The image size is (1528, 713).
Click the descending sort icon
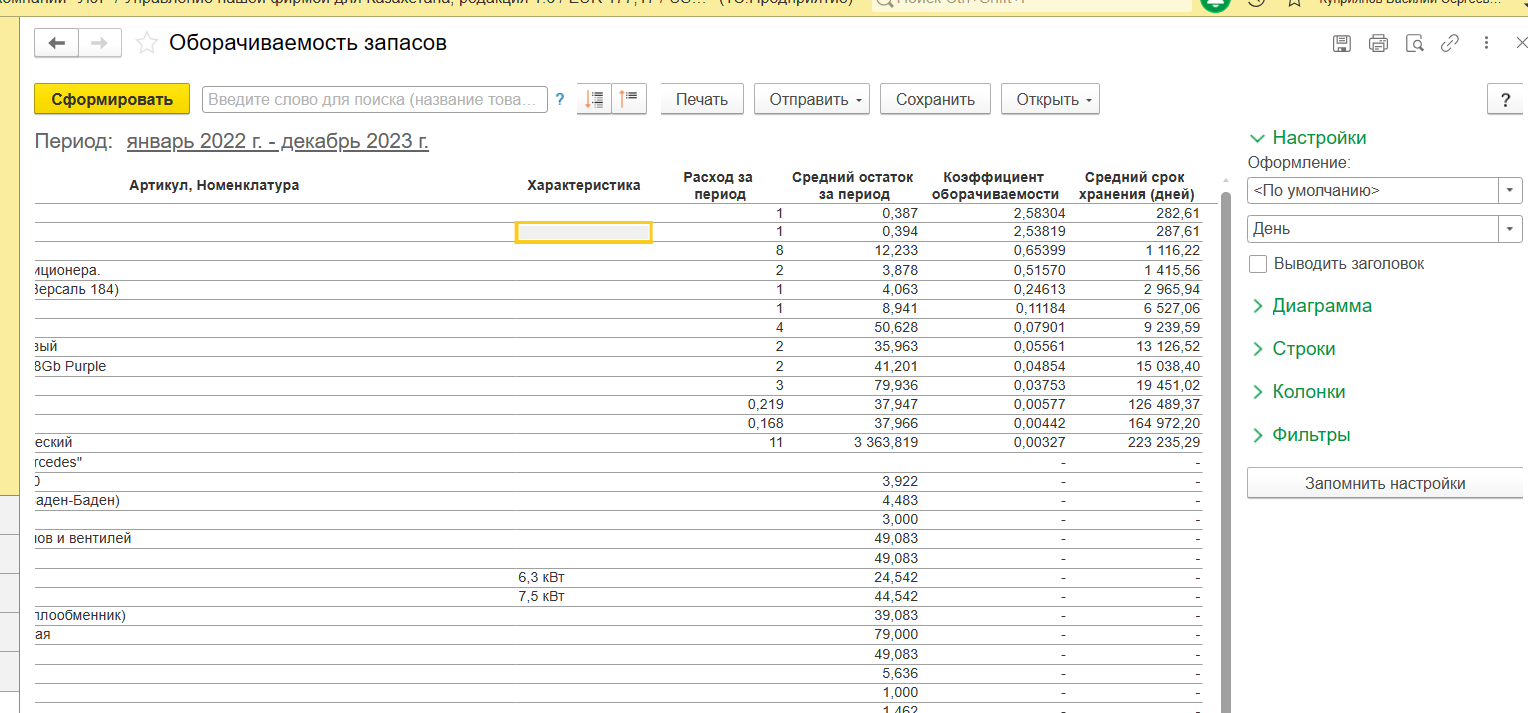coord(595,99)
